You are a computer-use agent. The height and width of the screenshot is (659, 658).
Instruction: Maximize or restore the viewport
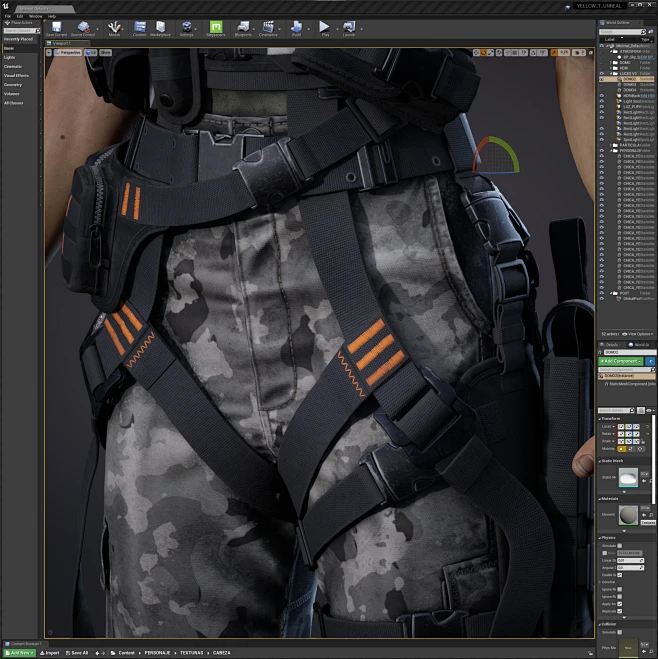pos(591,53)
